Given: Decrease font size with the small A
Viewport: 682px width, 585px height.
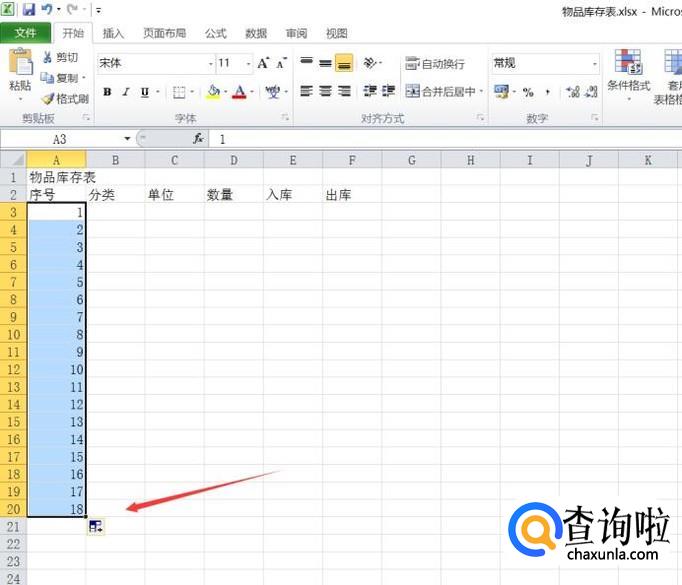Looking at the screenshot, I should (x=281, y=64).
